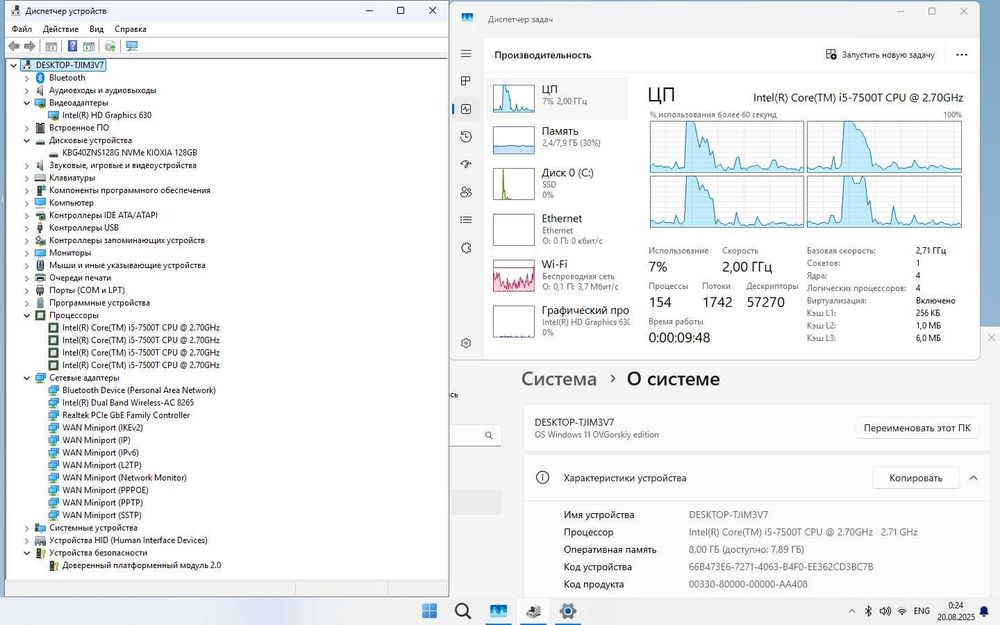Select Bluetooth Device (Personal Area Network)
This screenshot has width=1000, height=625.
click(138, 390)
